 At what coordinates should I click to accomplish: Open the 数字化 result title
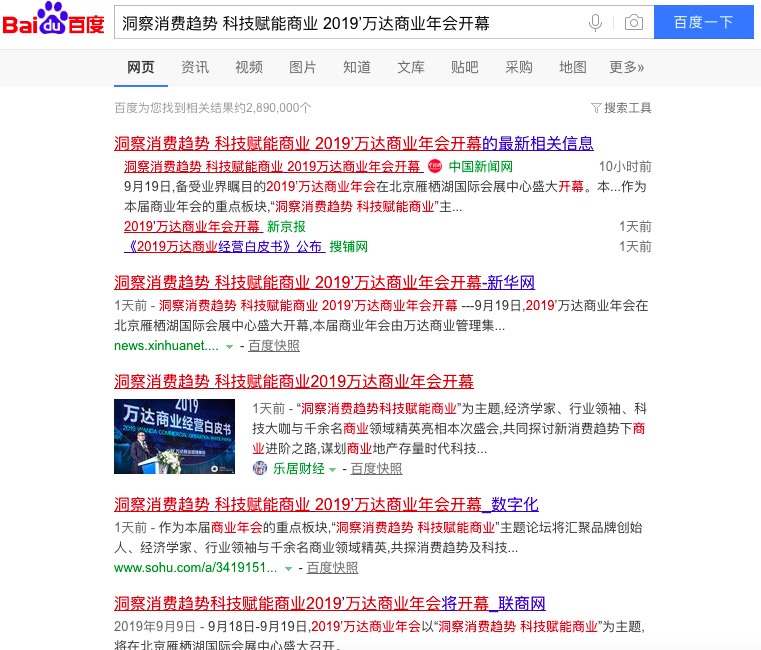(x=326, y=504)
